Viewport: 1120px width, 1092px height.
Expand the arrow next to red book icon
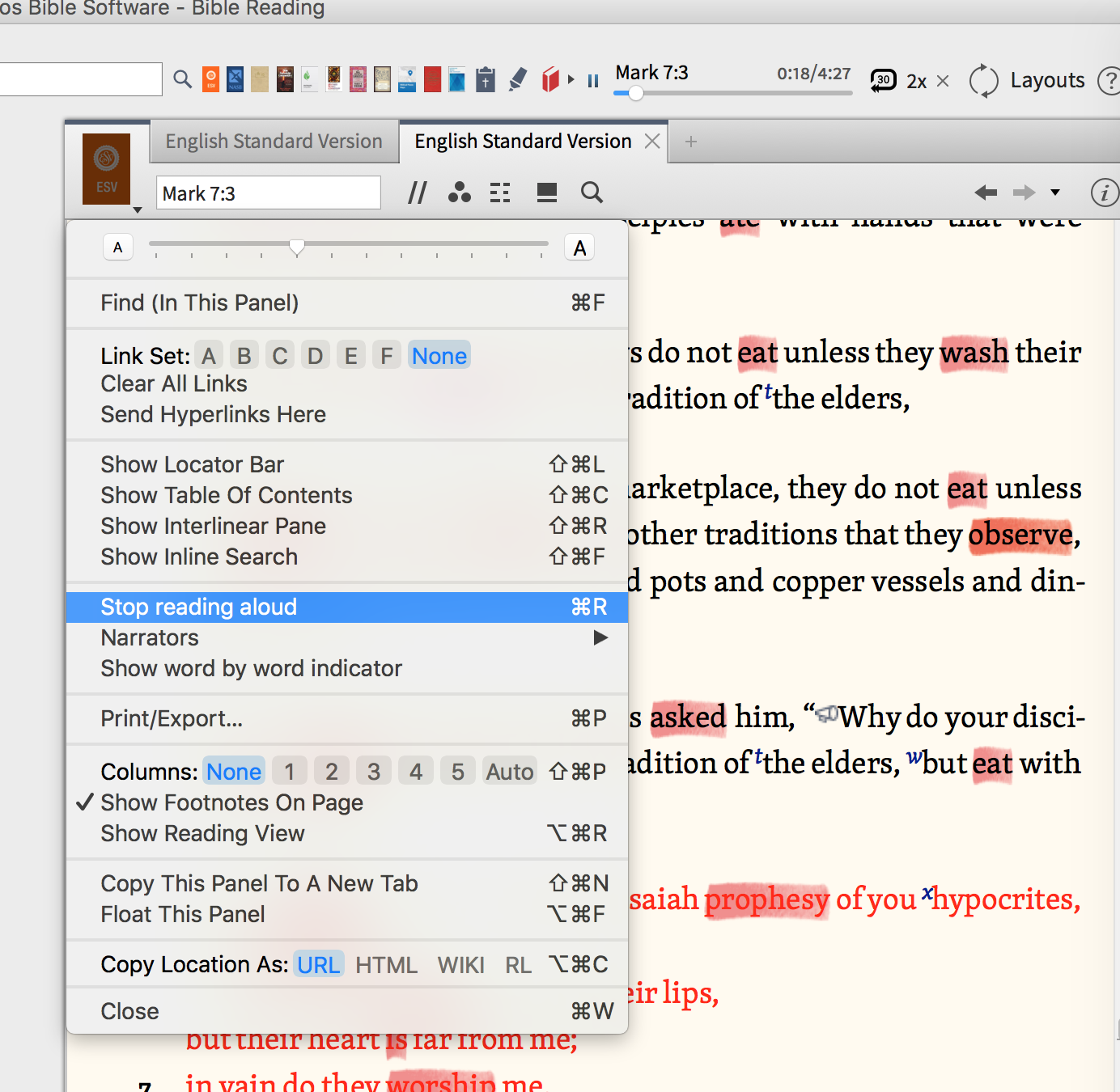pyautogui.click(x=571, y=80)
